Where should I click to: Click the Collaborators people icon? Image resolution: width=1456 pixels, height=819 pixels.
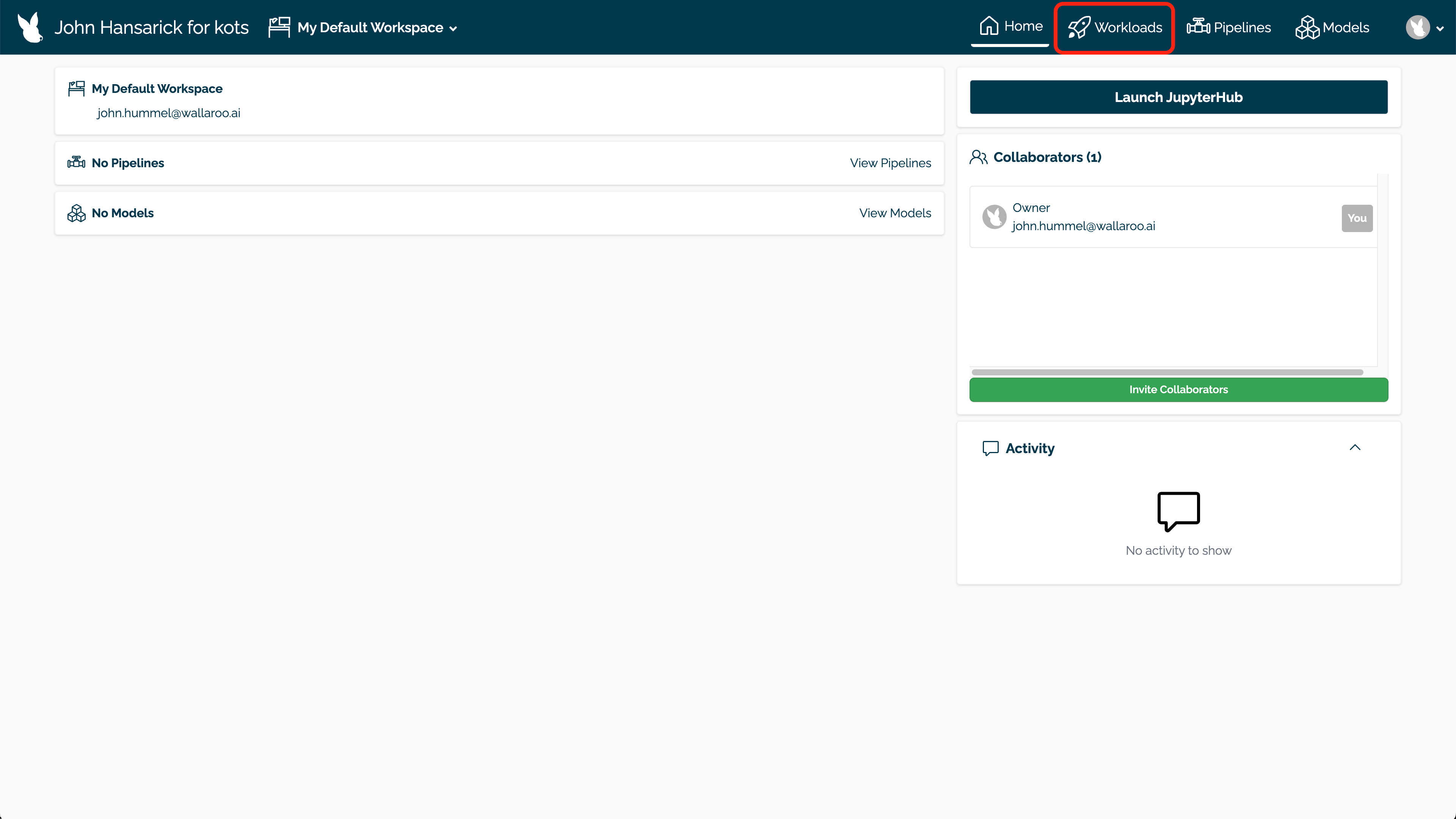pos(978,157)
